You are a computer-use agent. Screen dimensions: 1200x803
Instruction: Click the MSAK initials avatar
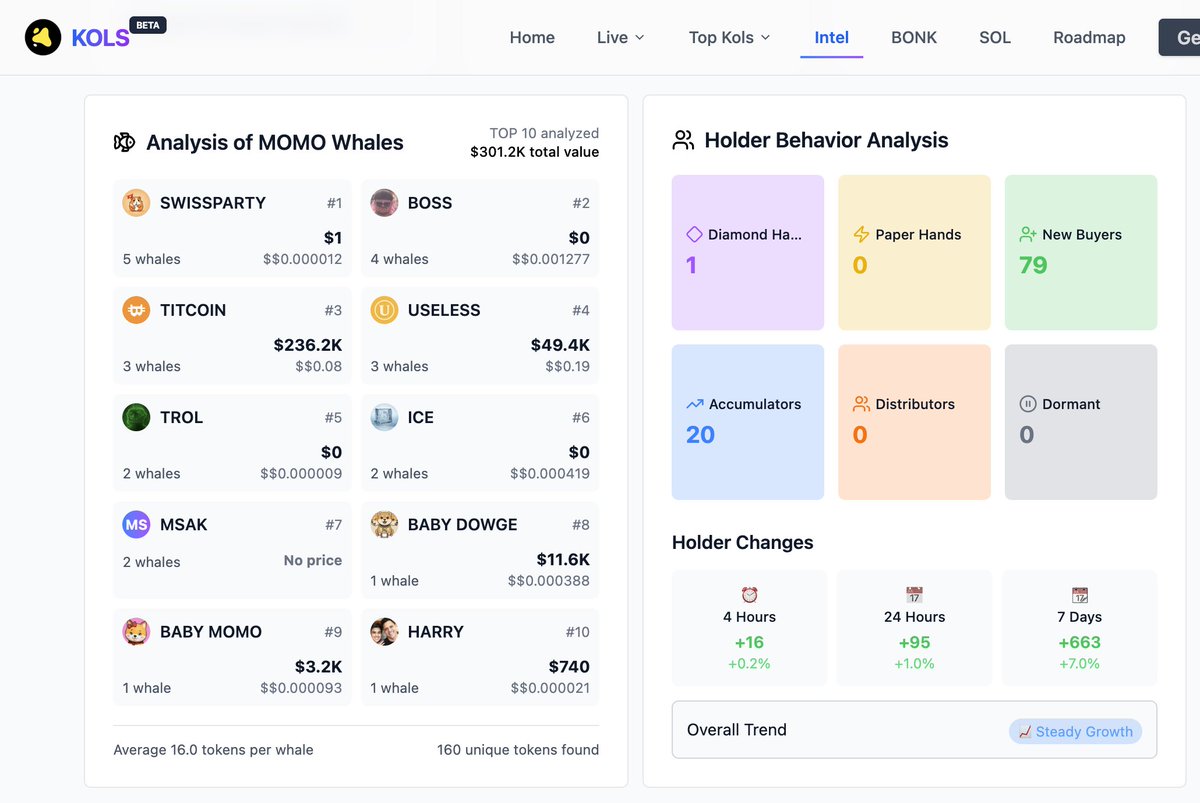tap(136, 524)
